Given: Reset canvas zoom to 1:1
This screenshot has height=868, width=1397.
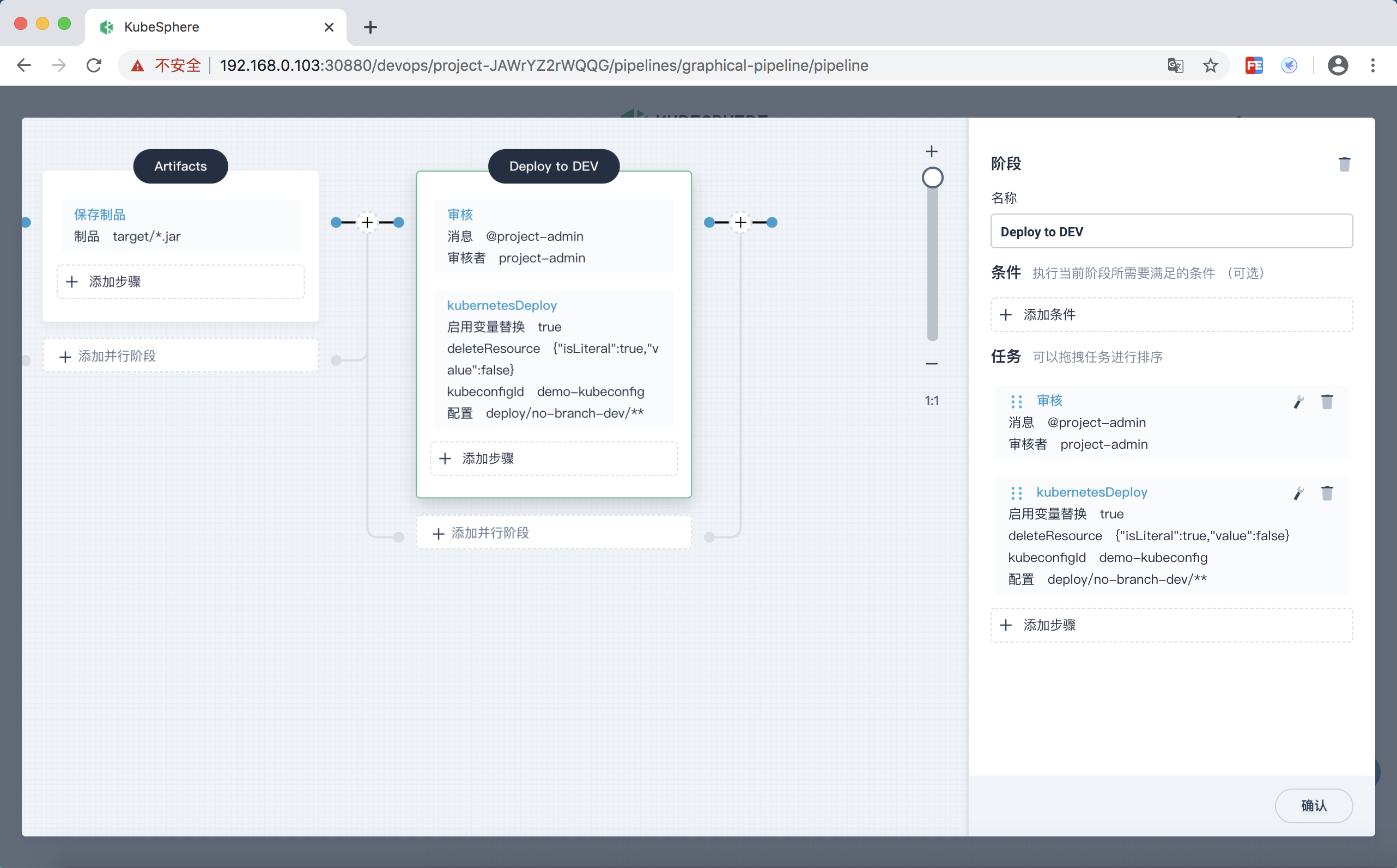Looking at the screenshot, I should point(932,401).
